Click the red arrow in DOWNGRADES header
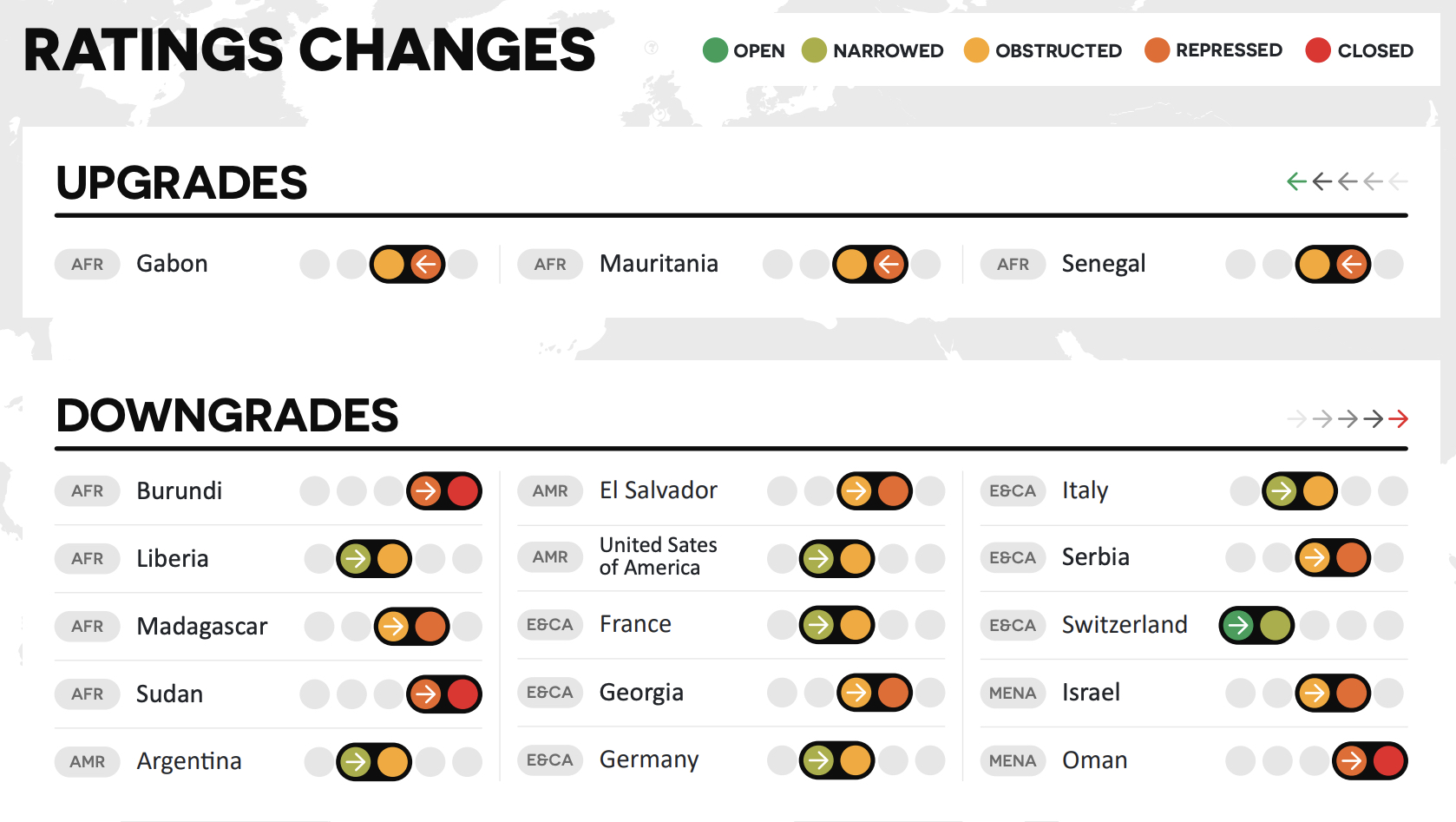The width and height of the screenshot is (1456, 822). 1398,419
